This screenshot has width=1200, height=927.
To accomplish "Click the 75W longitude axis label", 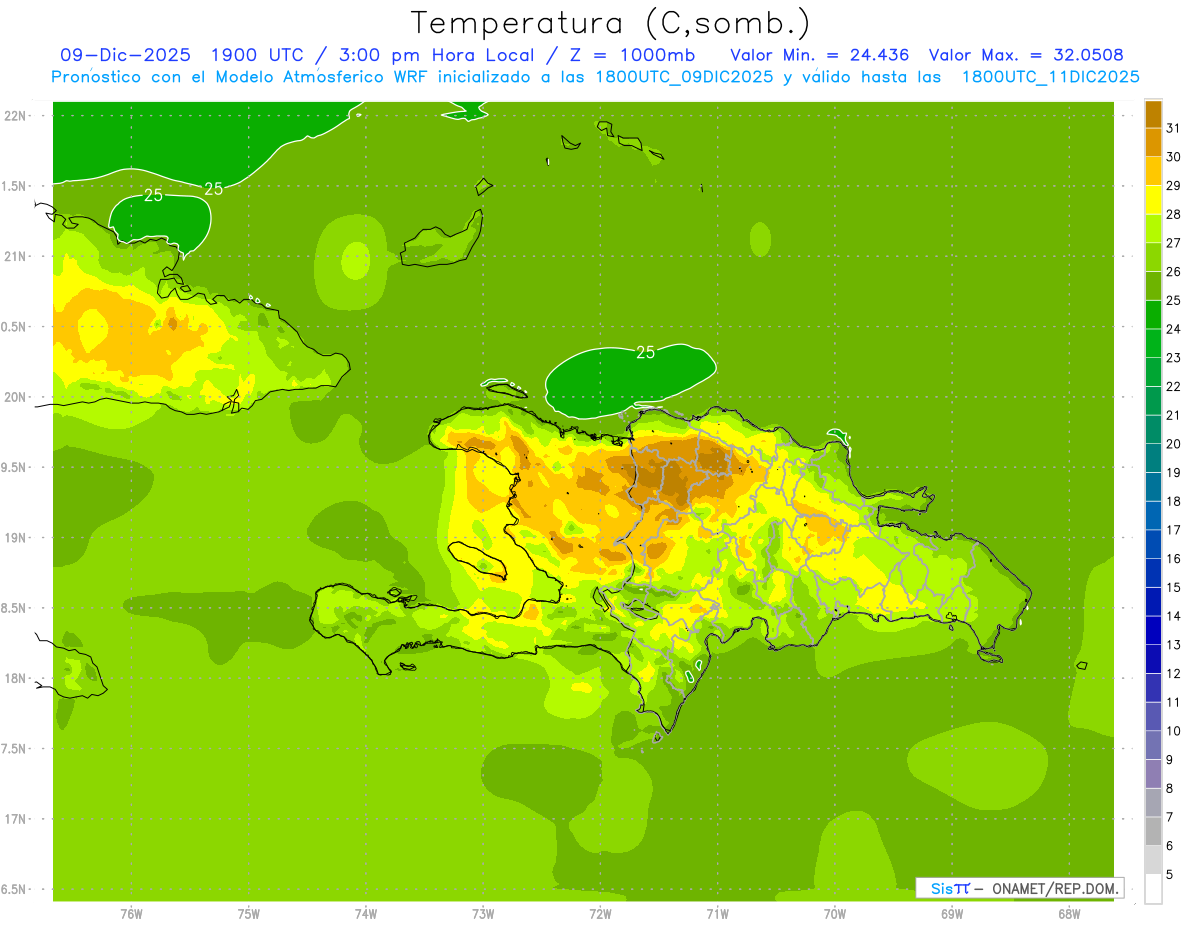I will point(248,914).
